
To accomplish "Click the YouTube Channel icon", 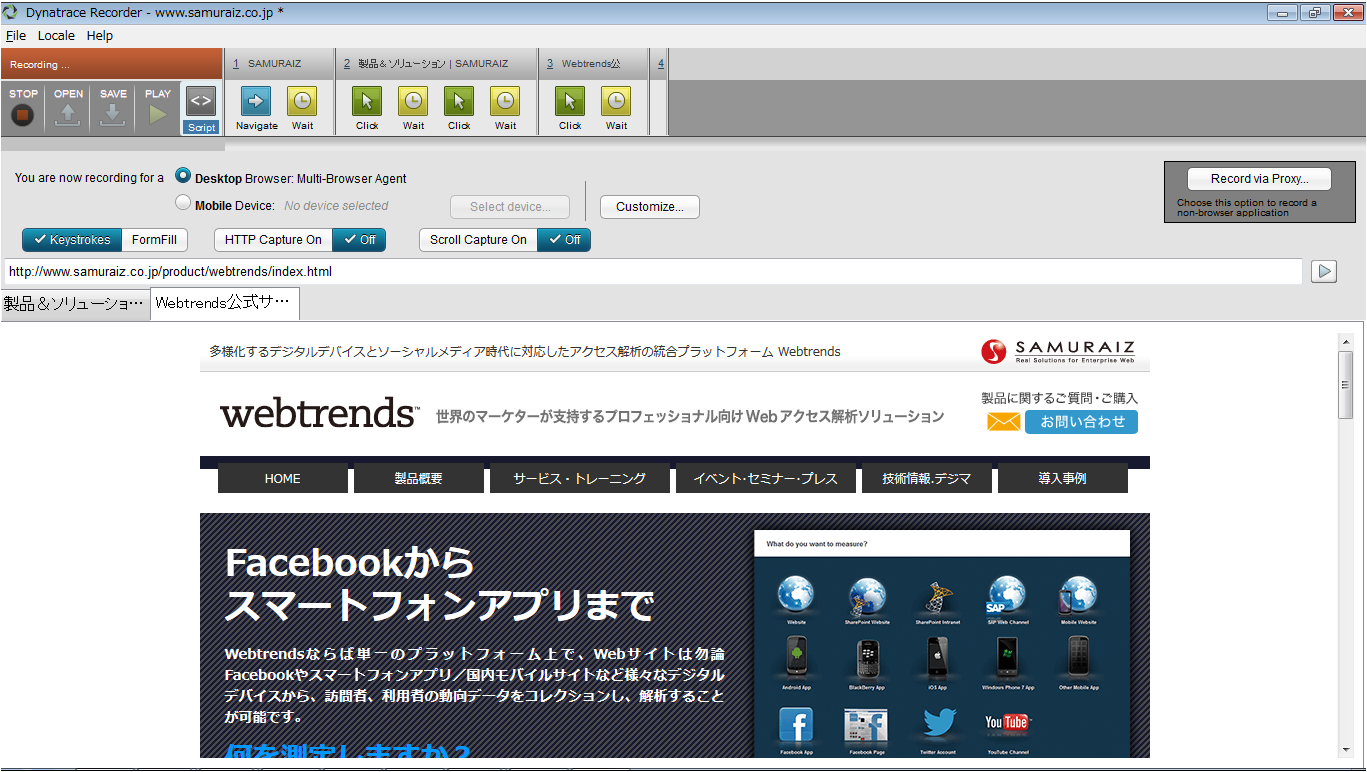I will pos(1007,722).
